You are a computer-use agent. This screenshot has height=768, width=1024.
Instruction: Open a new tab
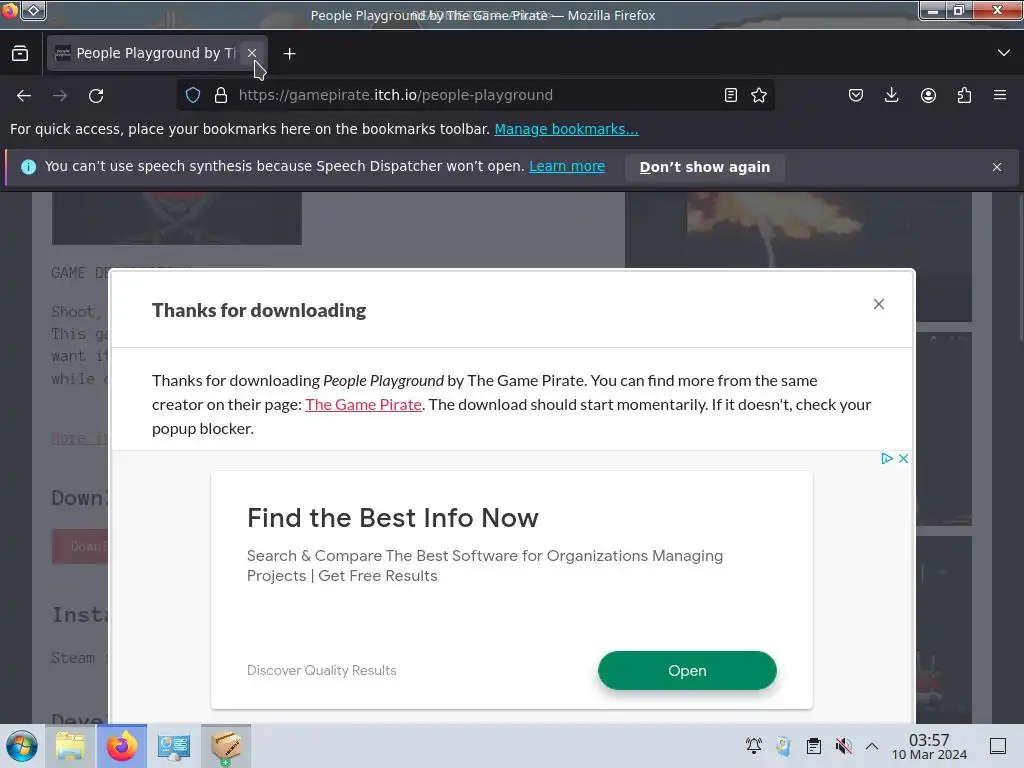(x=289, y=54)
